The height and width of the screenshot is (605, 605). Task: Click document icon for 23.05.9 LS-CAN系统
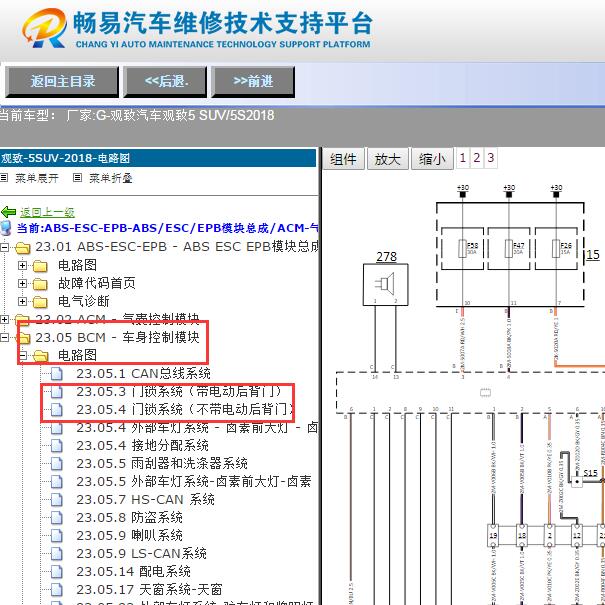pos(57,553)
